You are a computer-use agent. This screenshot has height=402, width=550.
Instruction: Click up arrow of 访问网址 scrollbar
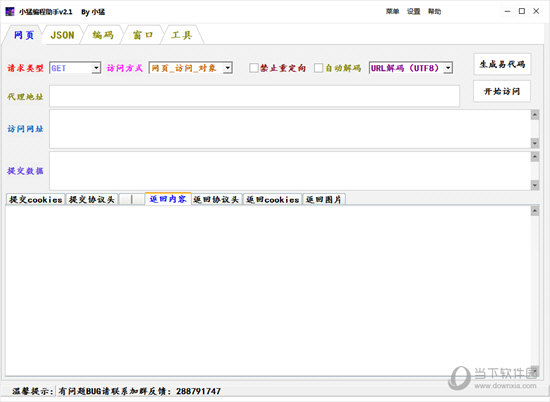(535, 115)
